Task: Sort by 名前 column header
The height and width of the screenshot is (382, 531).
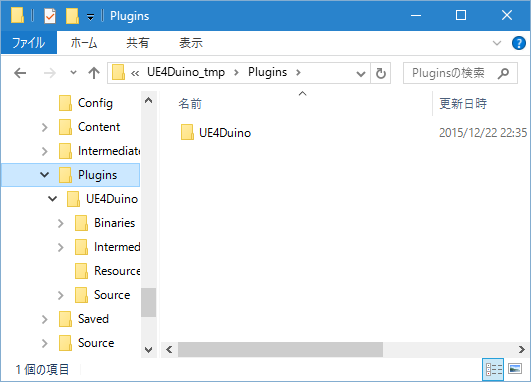Action: pos(191,104)
